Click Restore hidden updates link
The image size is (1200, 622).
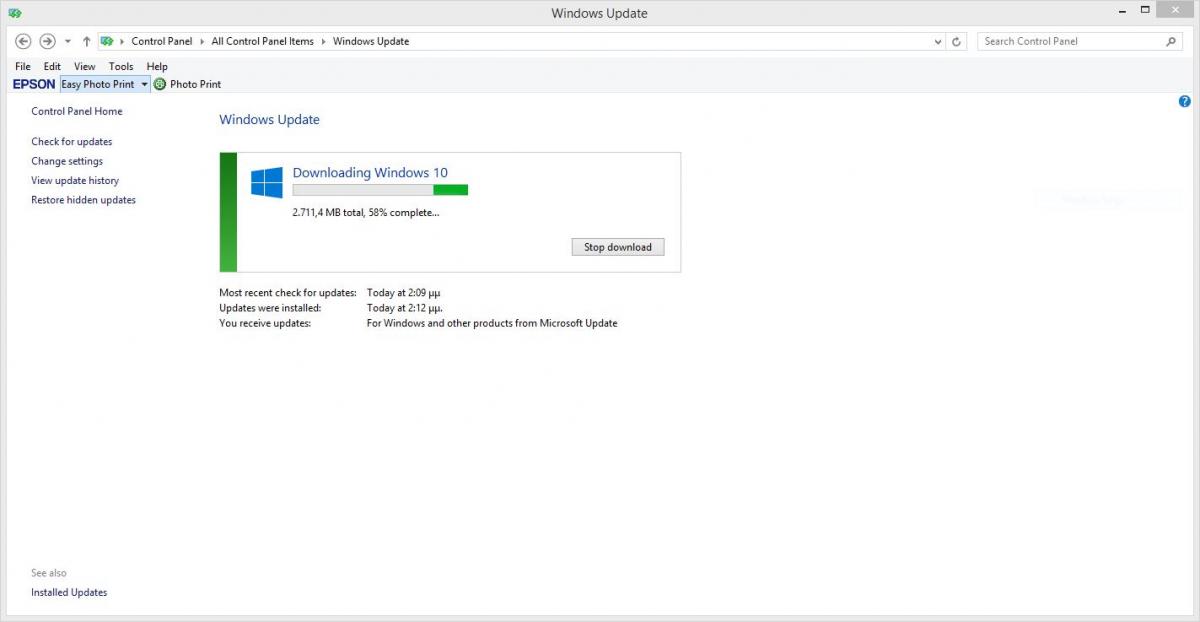click(83, 200)
